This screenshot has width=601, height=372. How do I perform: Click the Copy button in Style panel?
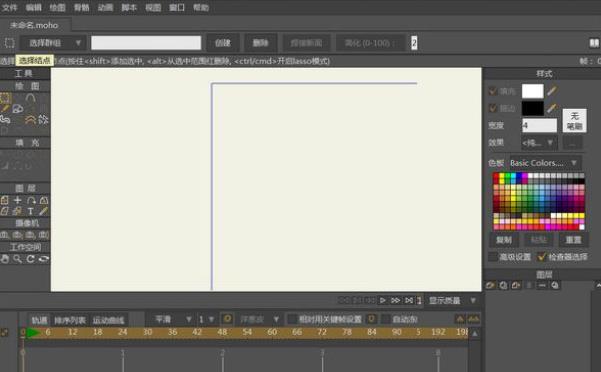(504, 240)
